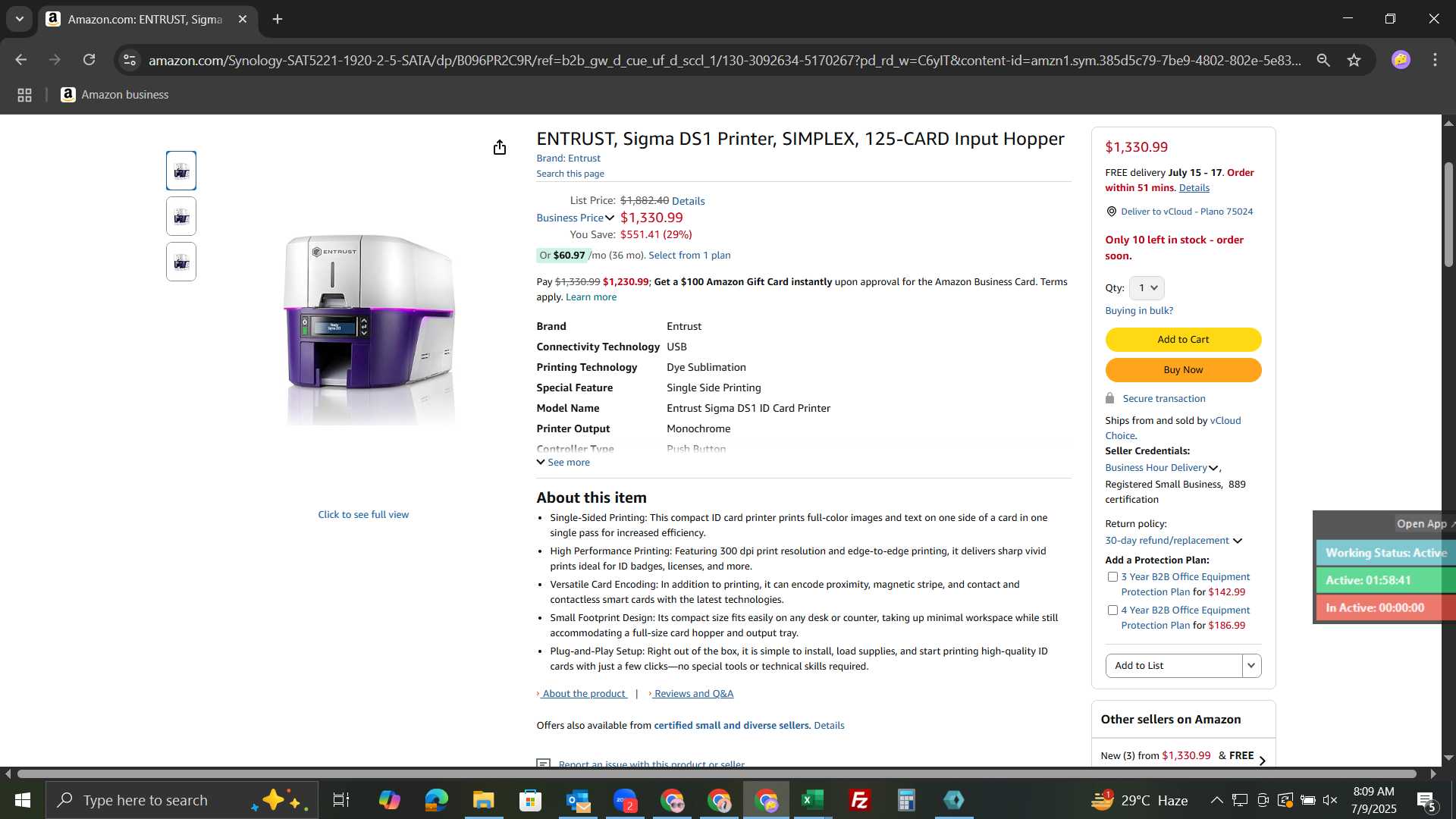Open a new browser tab
Viewport: 1456px width, 819px height.
pyautogui.click(x=278, y=19)
